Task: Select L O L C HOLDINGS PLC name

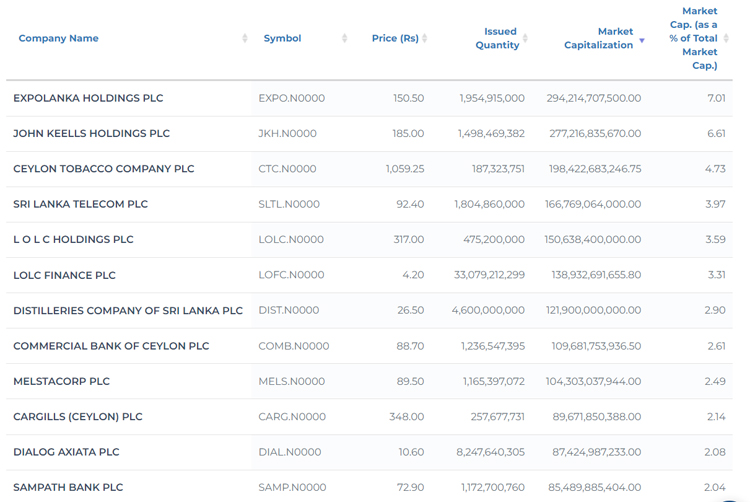Action: (x=73, y=240)
